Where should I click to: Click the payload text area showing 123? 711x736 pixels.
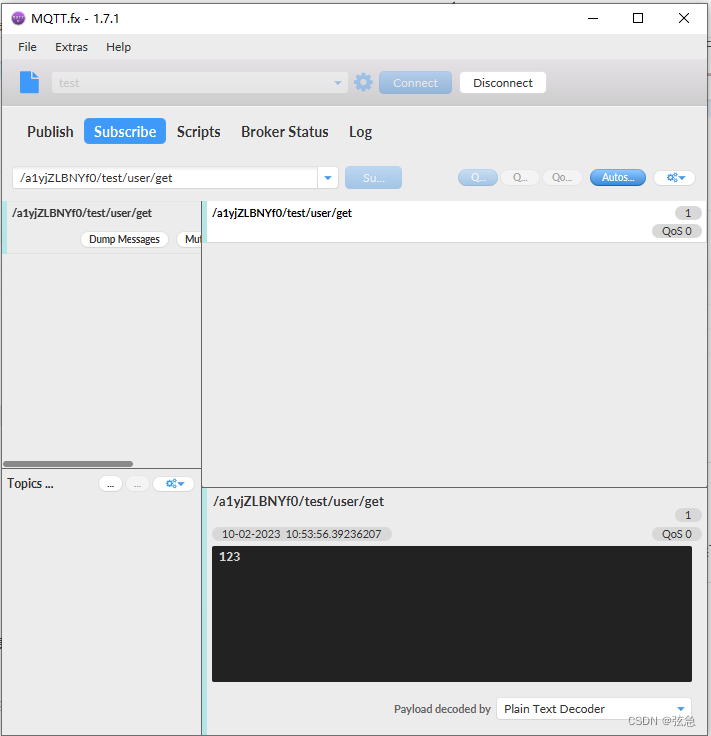[451, 613]
